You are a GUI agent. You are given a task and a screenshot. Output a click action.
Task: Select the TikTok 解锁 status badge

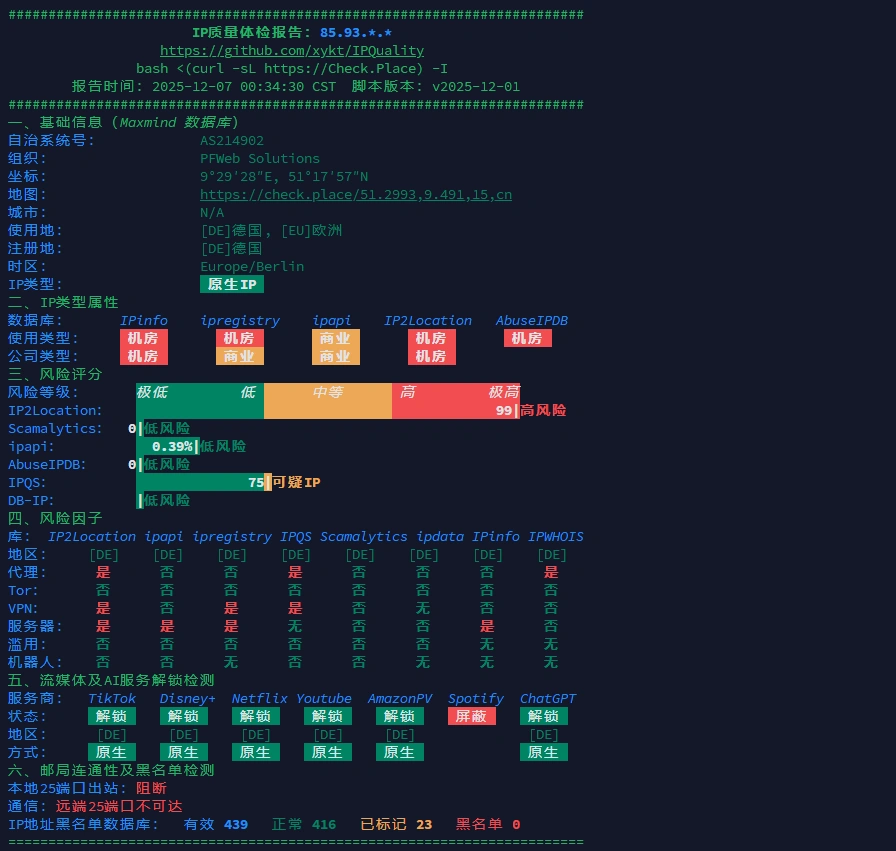[x=112, y=717]
